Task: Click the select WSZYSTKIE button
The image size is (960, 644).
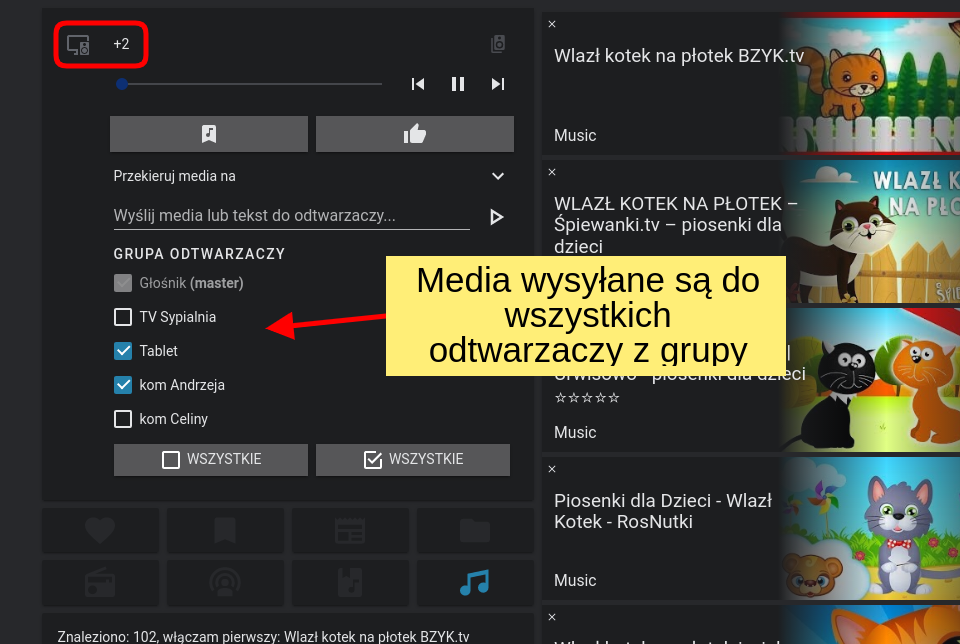Action: 413,460
